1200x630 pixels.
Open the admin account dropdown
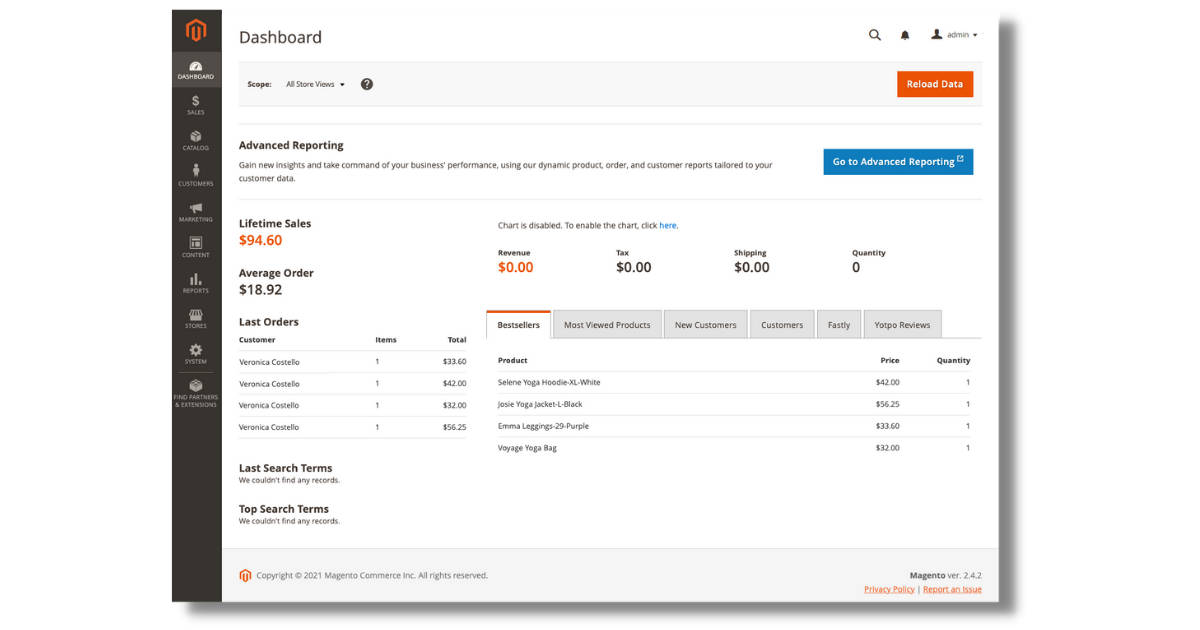(x=952, y=35)
